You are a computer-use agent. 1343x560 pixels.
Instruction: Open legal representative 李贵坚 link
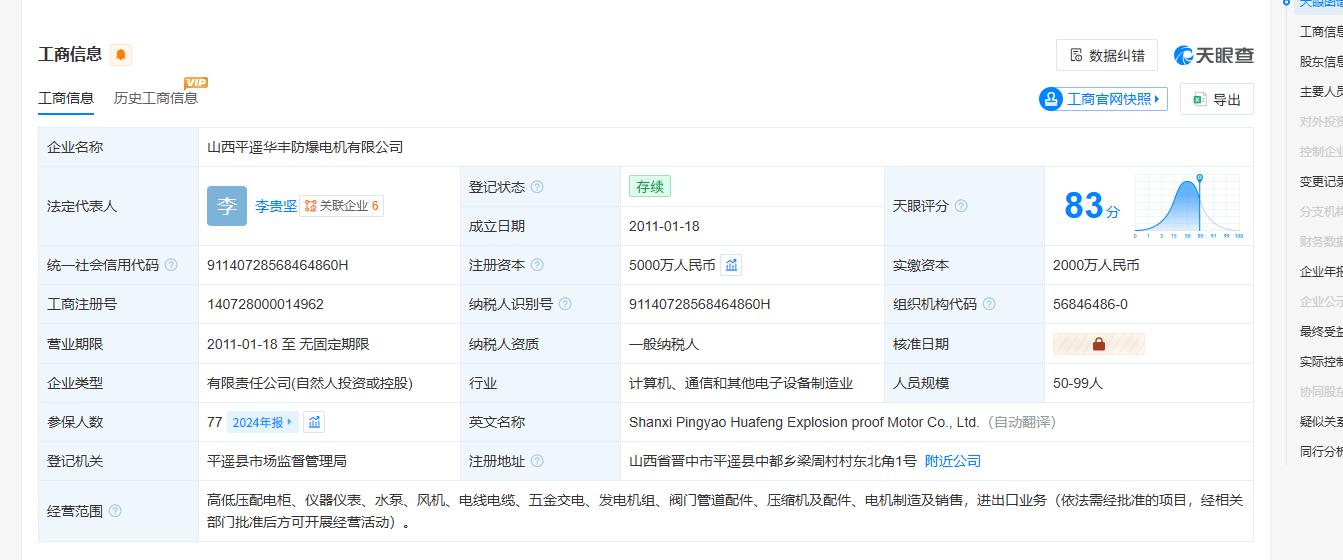(276, 206)
